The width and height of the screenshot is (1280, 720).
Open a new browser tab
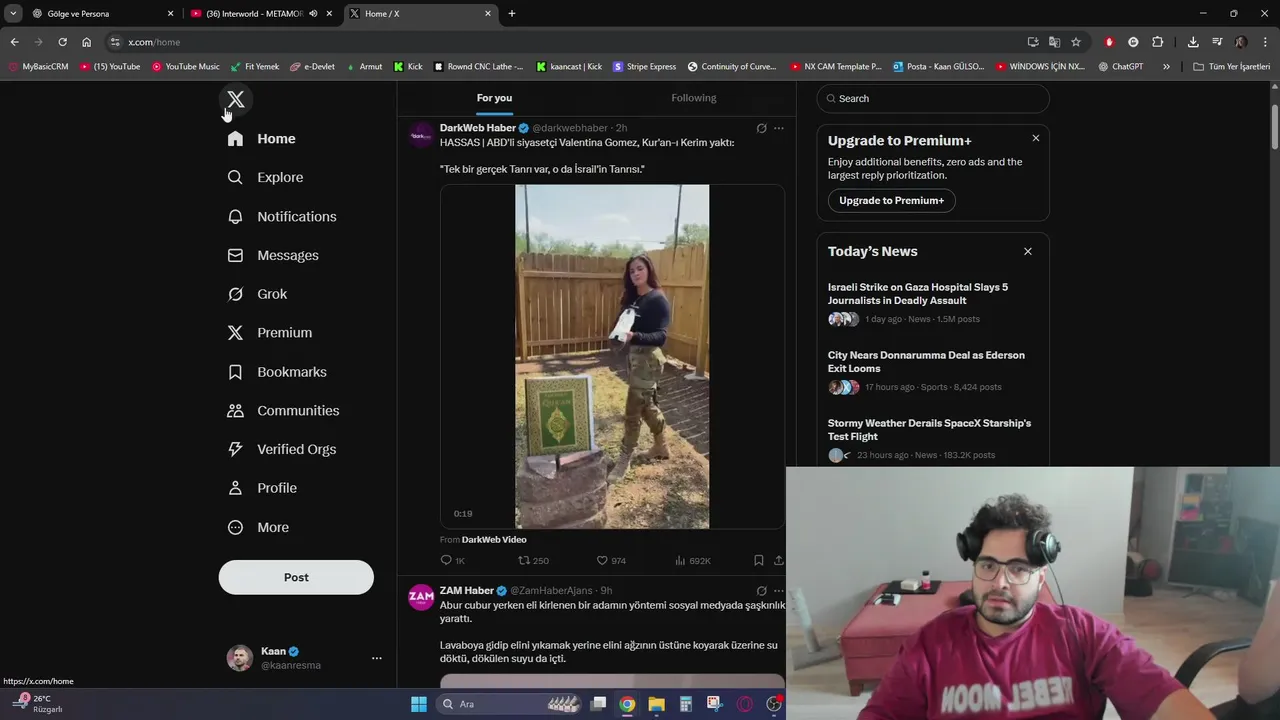pyautogui.click(x=512, y=14)
